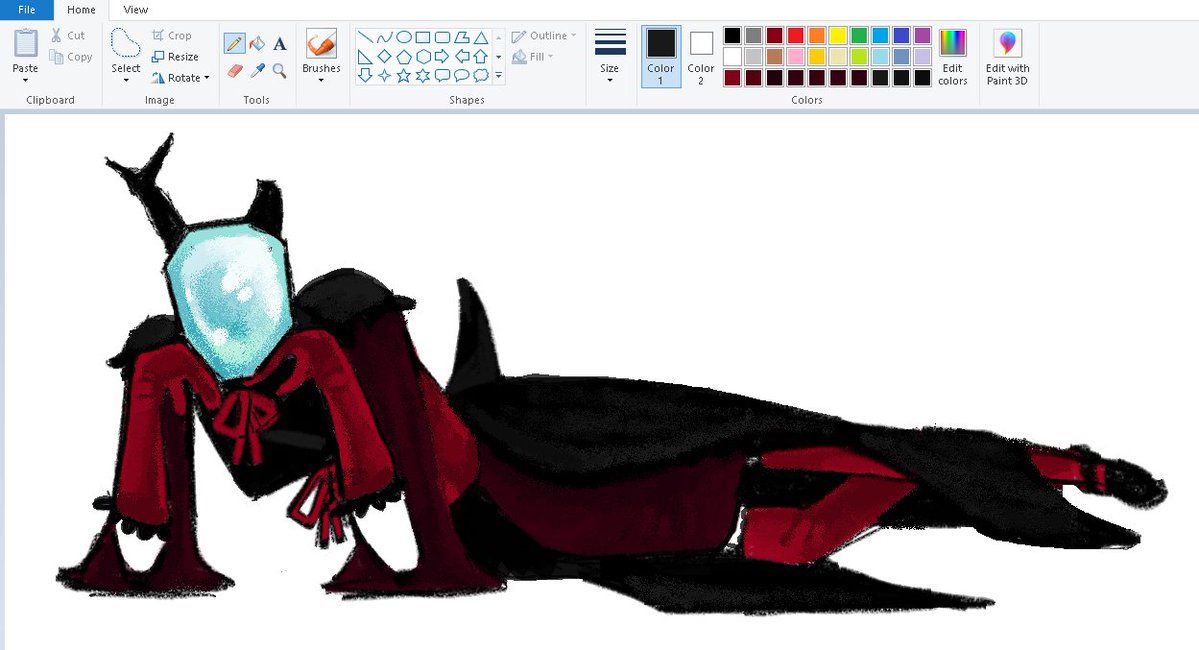The image size is (1199, 650).
Task: Choose the Rounded rectangular callout shape
Action: (442, 75)
